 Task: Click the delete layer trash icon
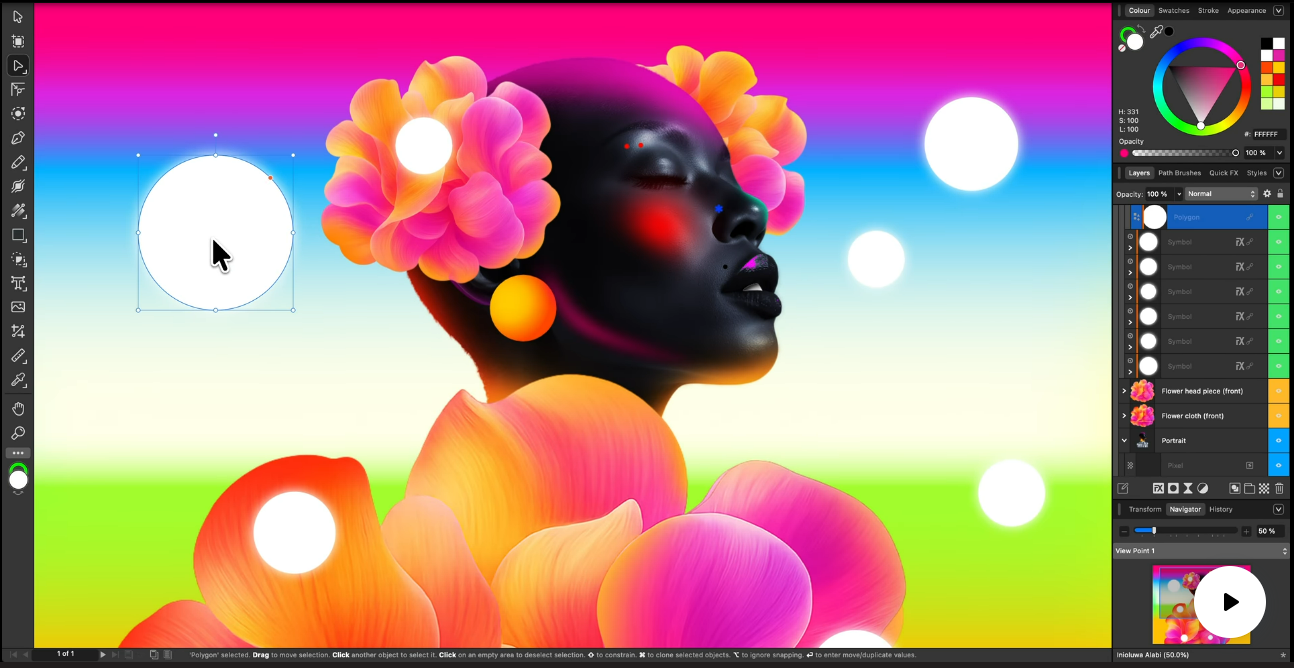click(x=1279, y=489)
